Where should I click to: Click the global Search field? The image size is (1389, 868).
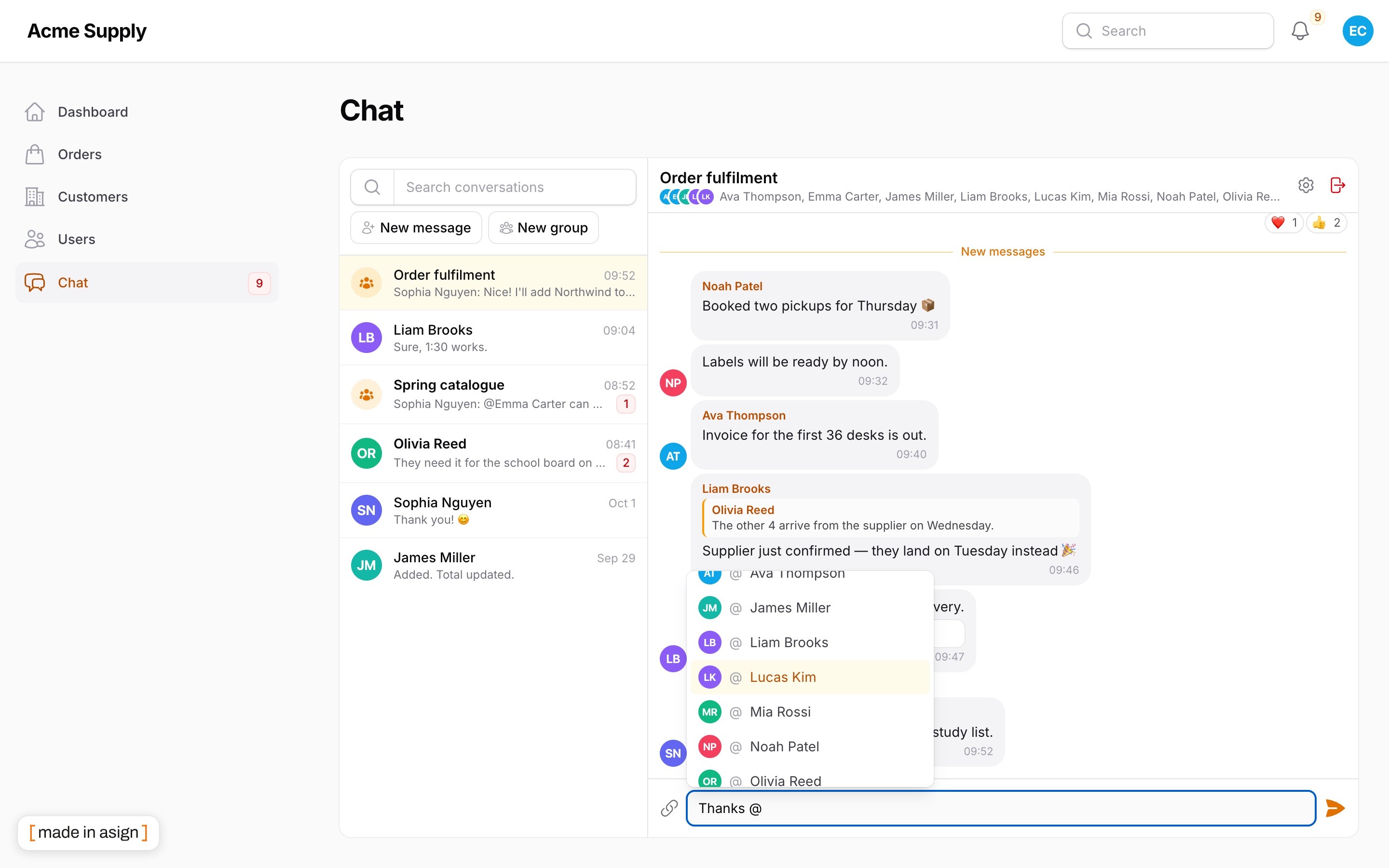coord(1168,31)
